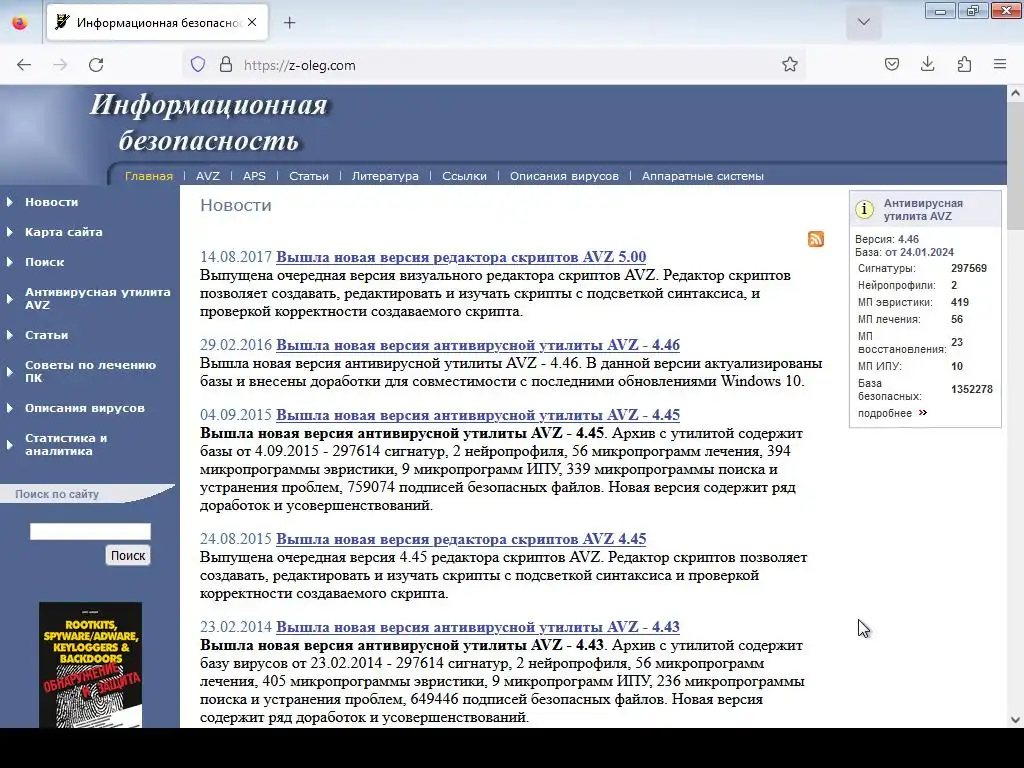Click the Firefox logo icon
The height and width of the screenshot is (768, 1024).
pos(20,23)
